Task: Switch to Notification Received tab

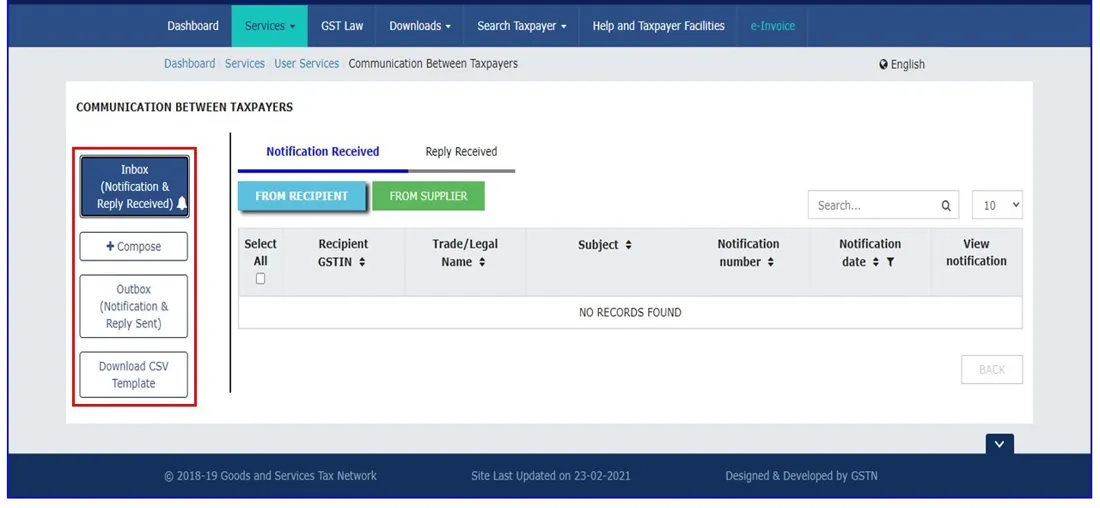Action: pyautogui.click(x=323, y=152)
